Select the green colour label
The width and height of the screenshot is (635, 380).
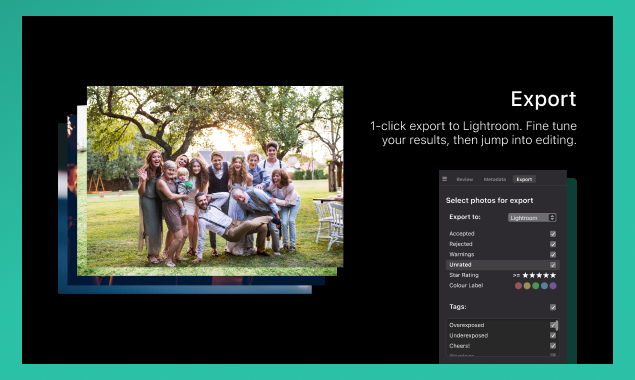point(536,286)
